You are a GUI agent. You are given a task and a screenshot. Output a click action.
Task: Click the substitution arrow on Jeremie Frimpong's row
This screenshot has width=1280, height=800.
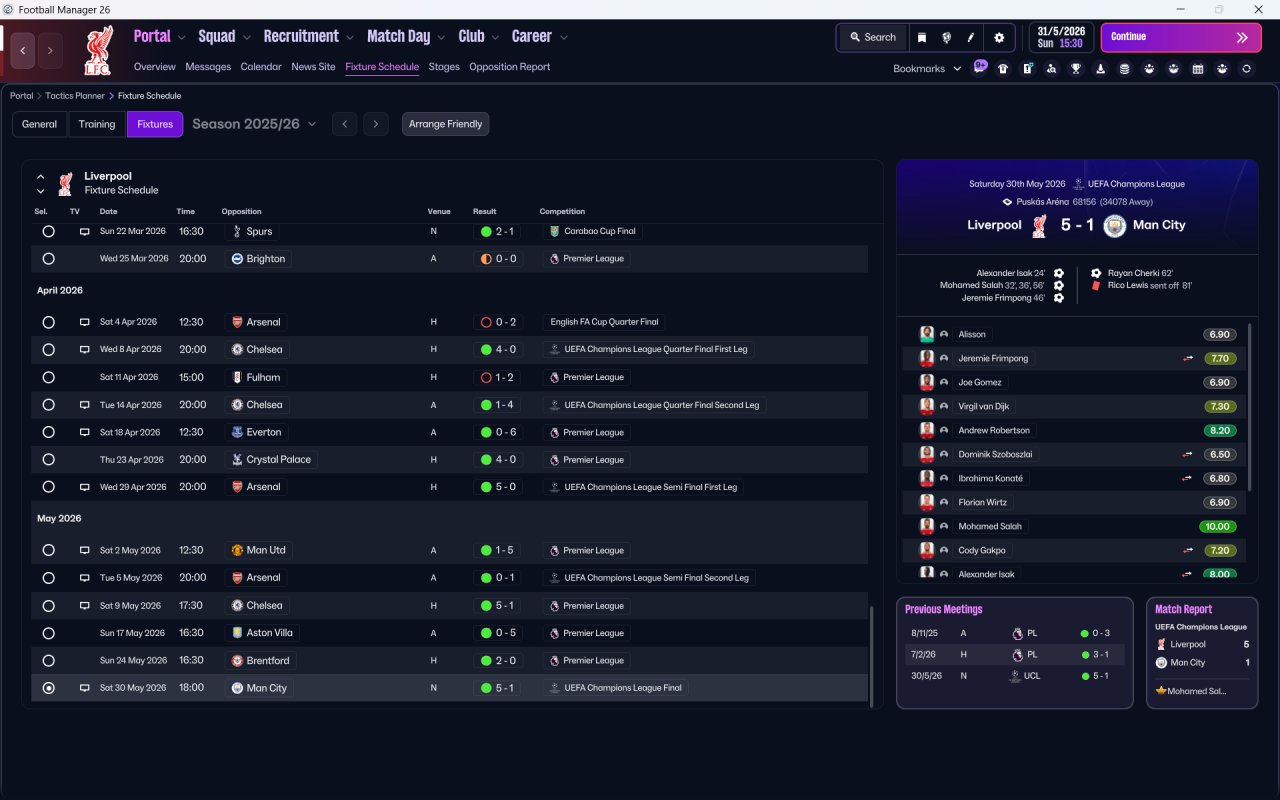(x=1188, y=358)
